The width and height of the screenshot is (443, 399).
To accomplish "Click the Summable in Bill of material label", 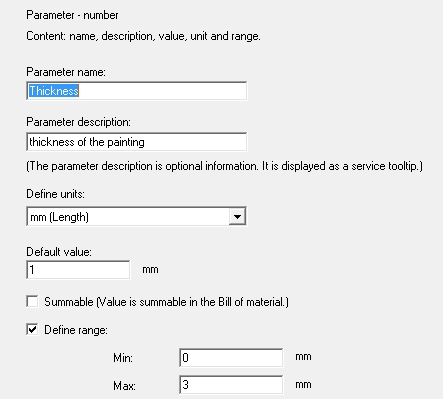I will click(166, 302).
